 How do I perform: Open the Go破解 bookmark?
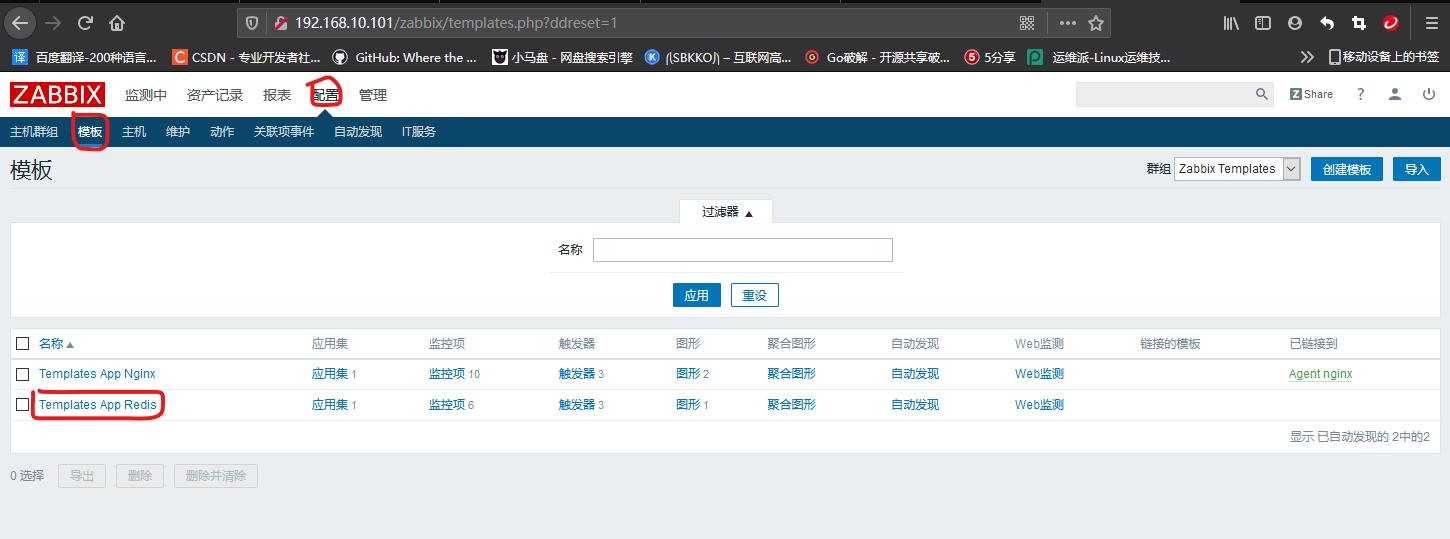click(x=878, y=57)
